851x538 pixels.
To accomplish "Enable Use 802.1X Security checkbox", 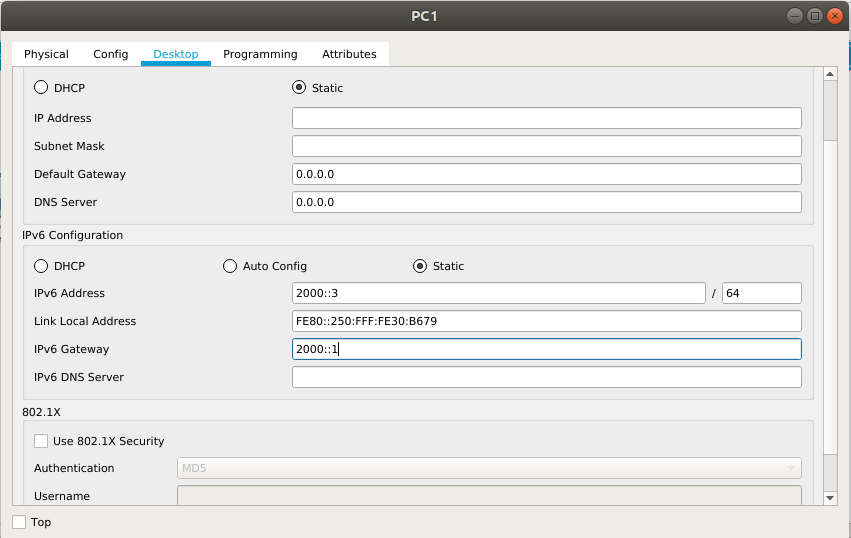I will point(41,441).
